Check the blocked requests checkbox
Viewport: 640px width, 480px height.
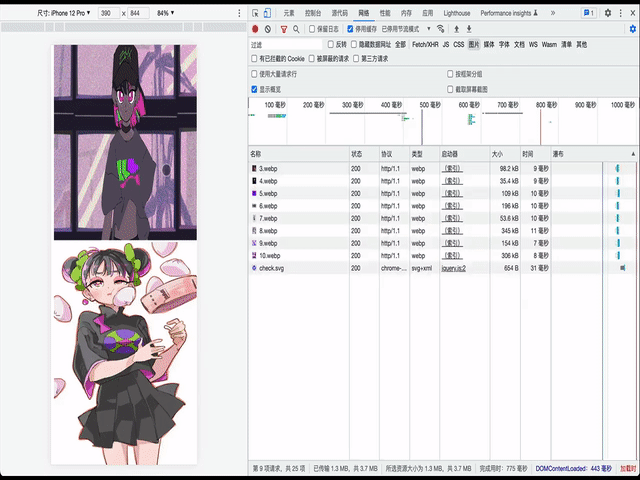311,59
